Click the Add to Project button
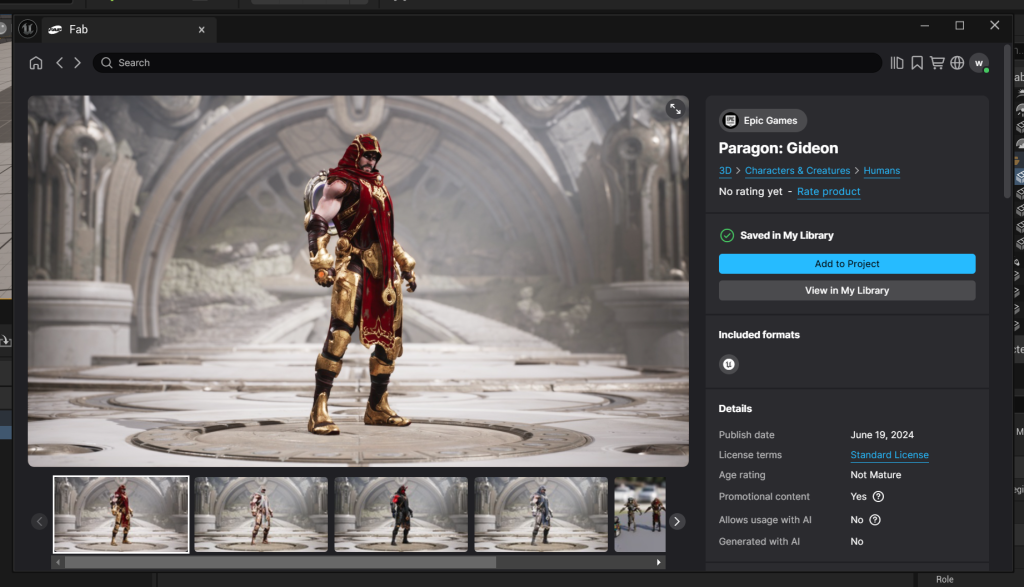 click(x=847, y=264)
